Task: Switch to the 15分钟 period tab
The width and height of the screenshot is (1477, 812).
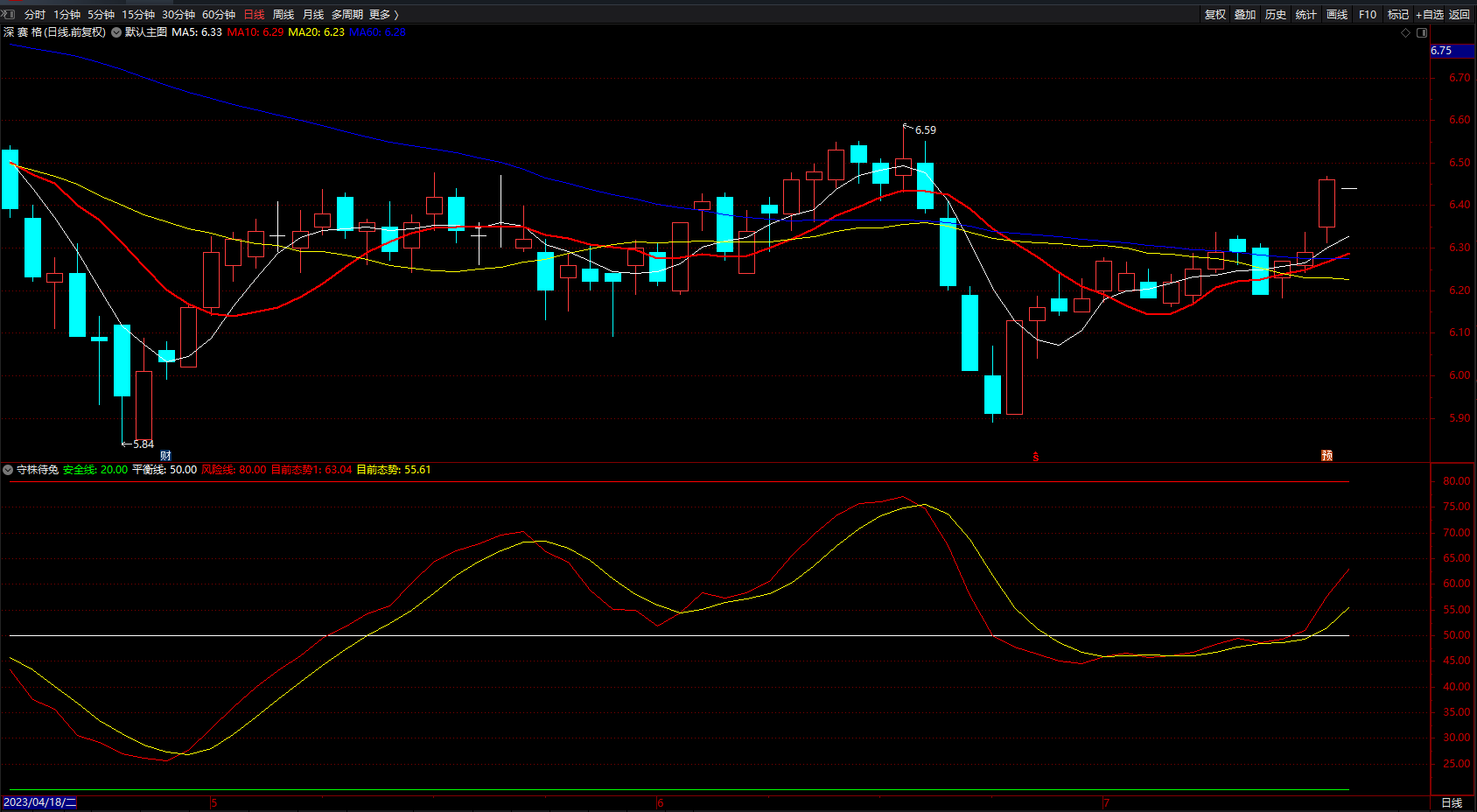Action: pyautogui.click(x=138, y=14)
